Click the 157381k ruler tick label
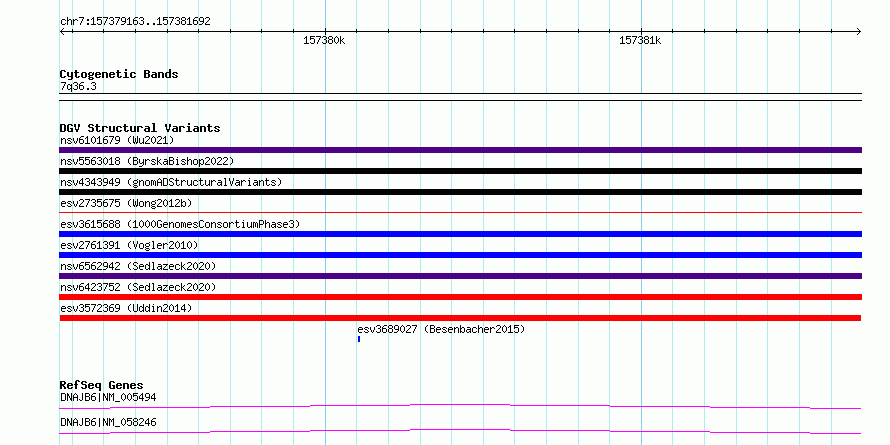Viewport: 890px width, 445px height. 640,41
